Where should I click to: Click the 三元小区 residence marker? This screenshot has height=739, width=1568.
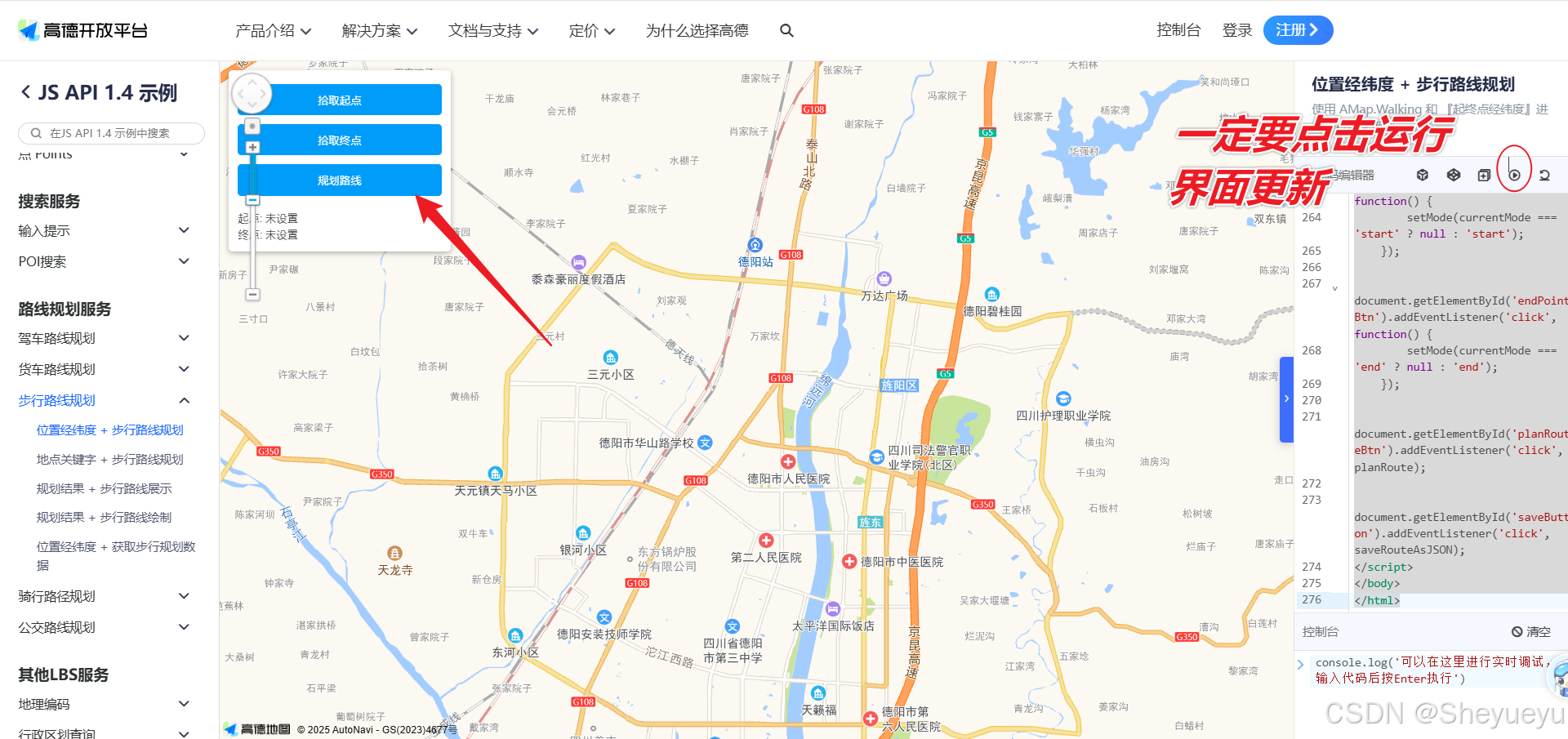pos(610,358)
